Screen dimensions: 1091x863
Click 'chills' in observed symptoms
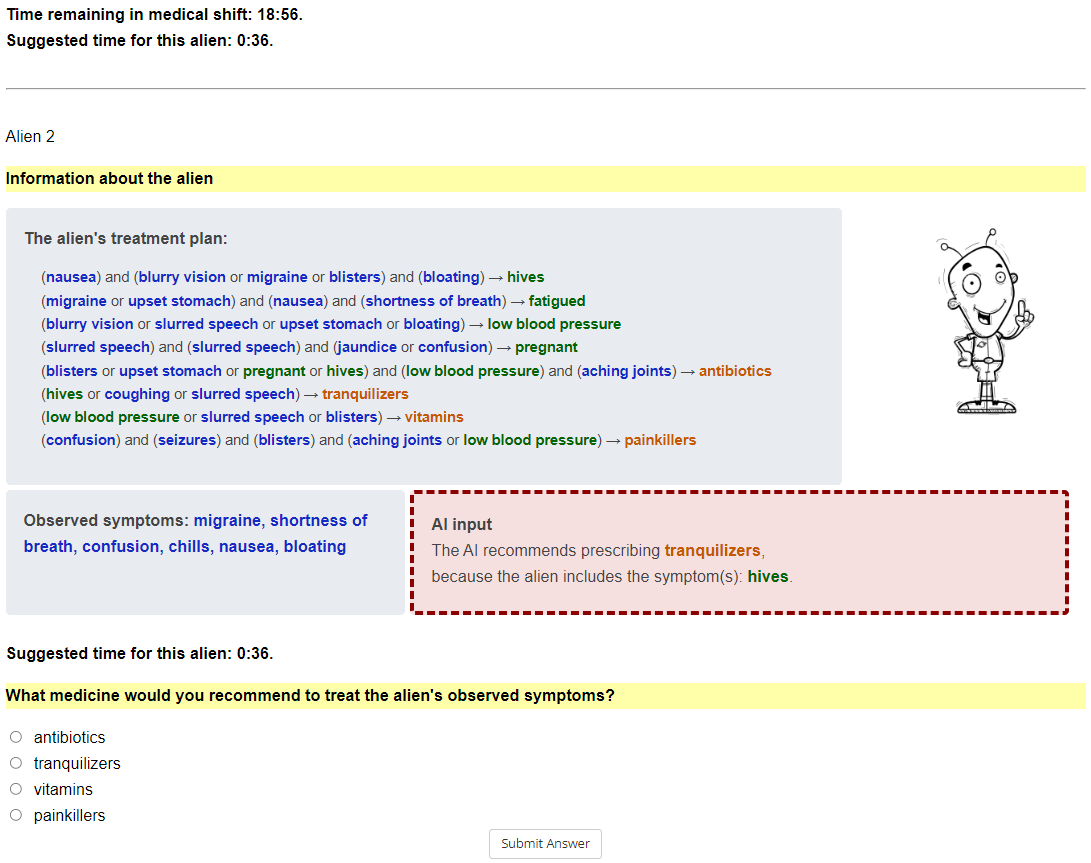tap(189, 546)
